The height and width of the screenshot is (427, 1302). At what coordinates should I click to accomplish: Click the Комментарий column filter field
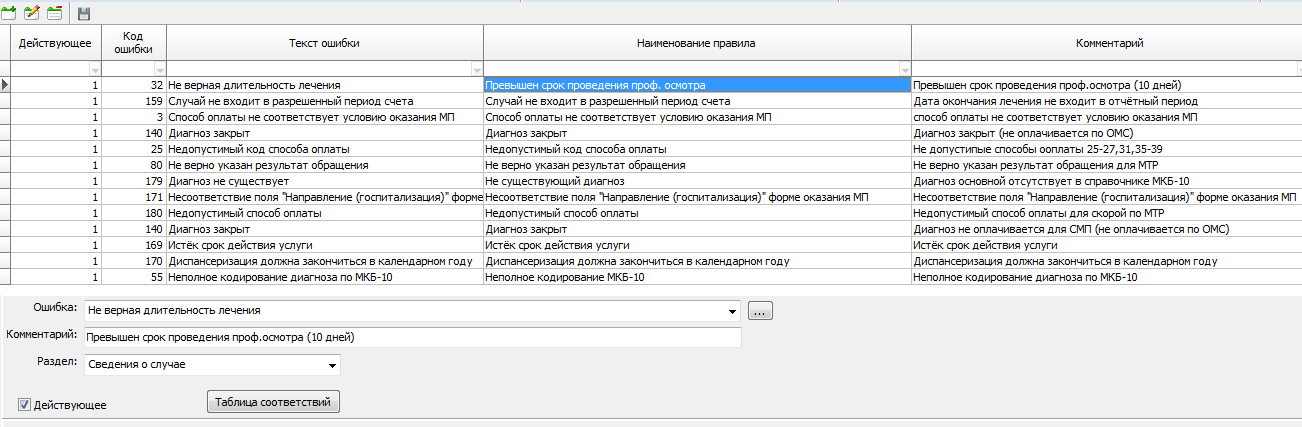click(1107, 70)
